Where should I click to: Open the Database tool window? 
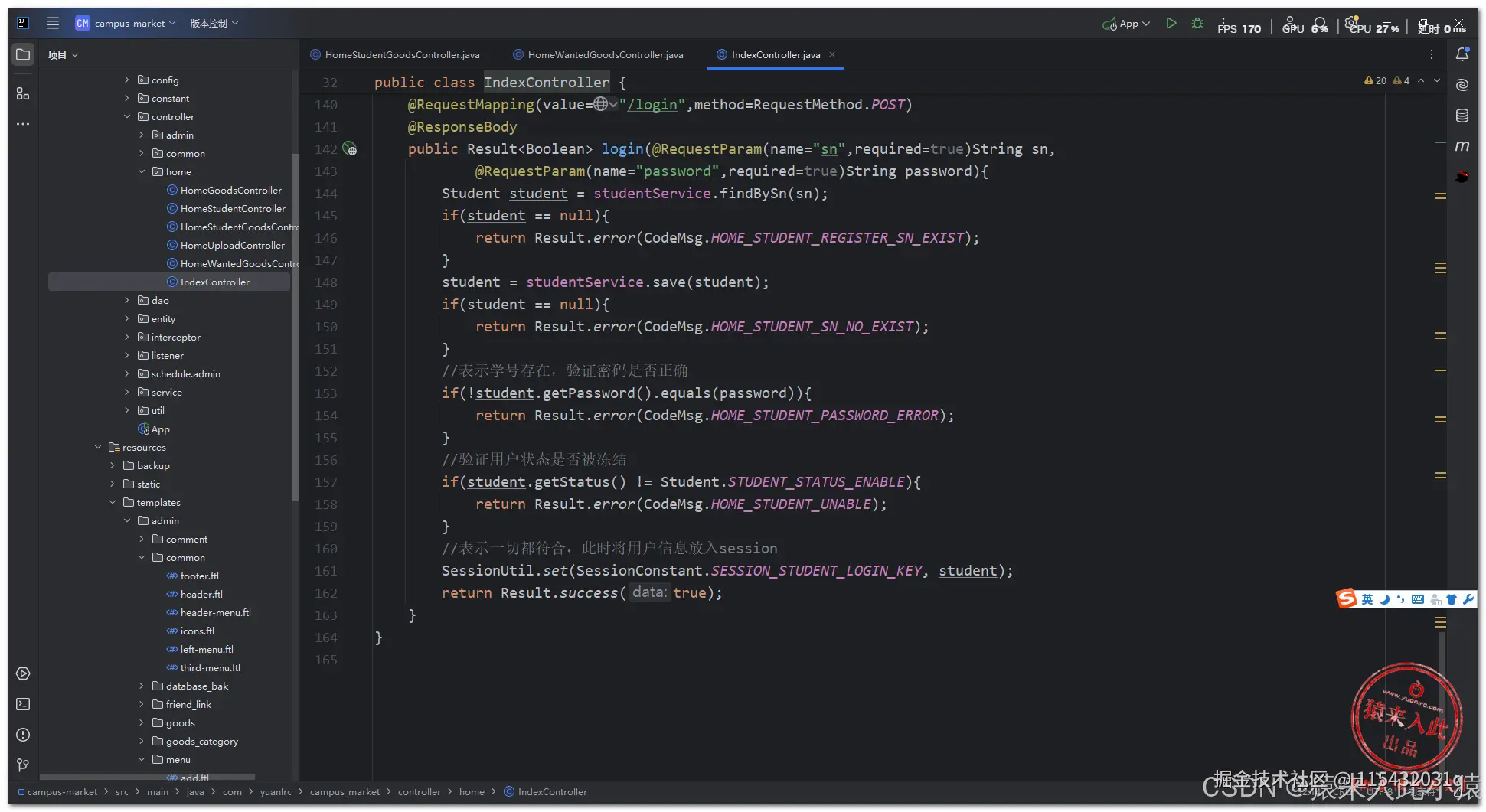click(1462, 116)
